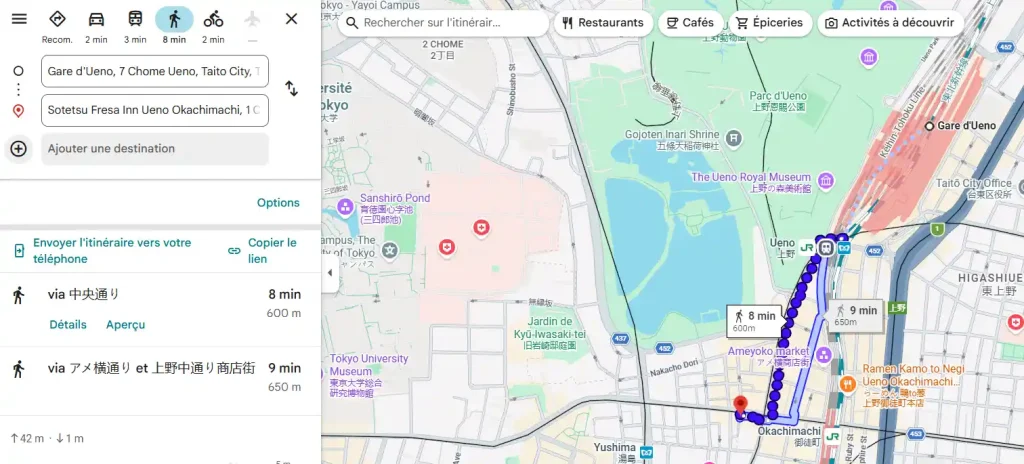Click The Ueno Royal Museum marker
The height and width of the screenshot is (464, 1024).
825,180
